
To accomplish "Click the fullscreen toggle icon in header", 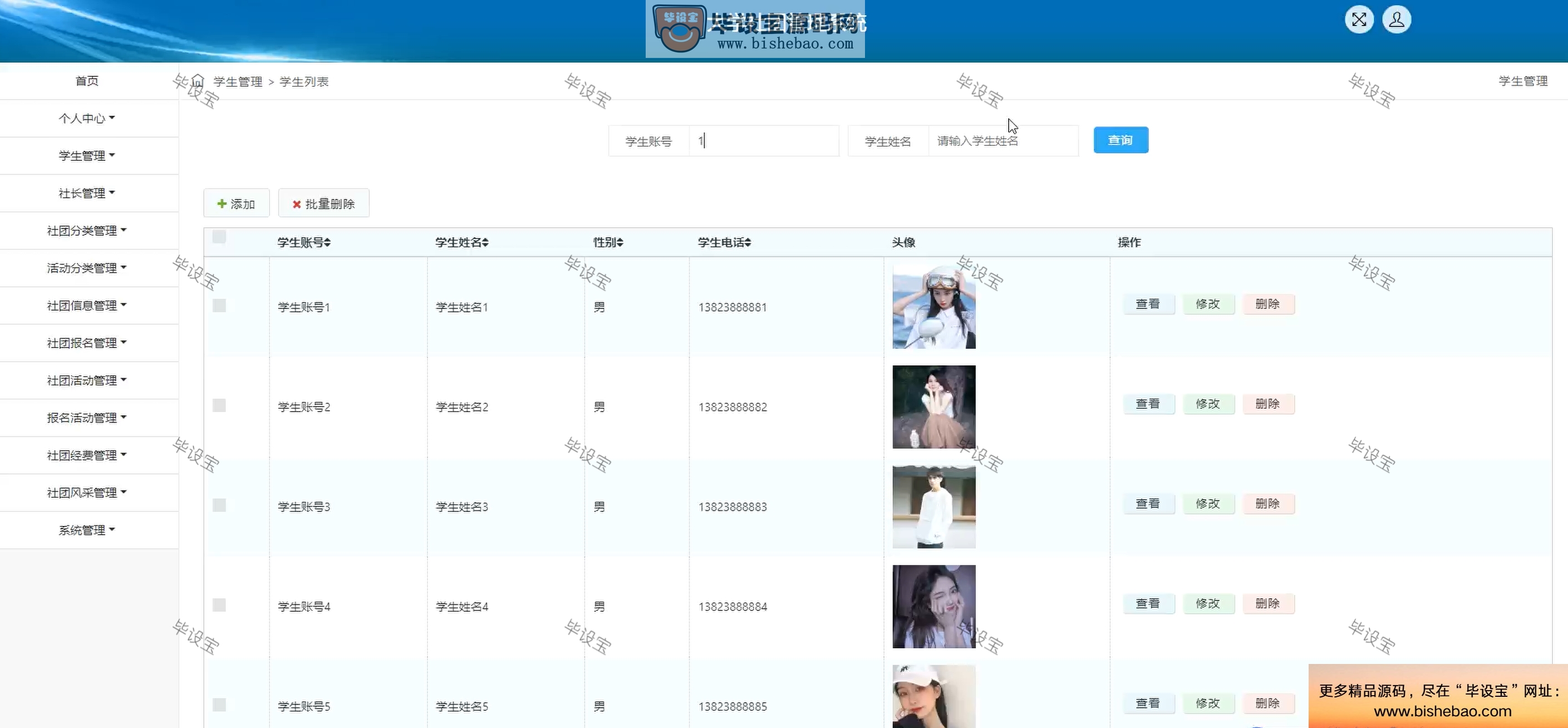I will coord(1359,19).
